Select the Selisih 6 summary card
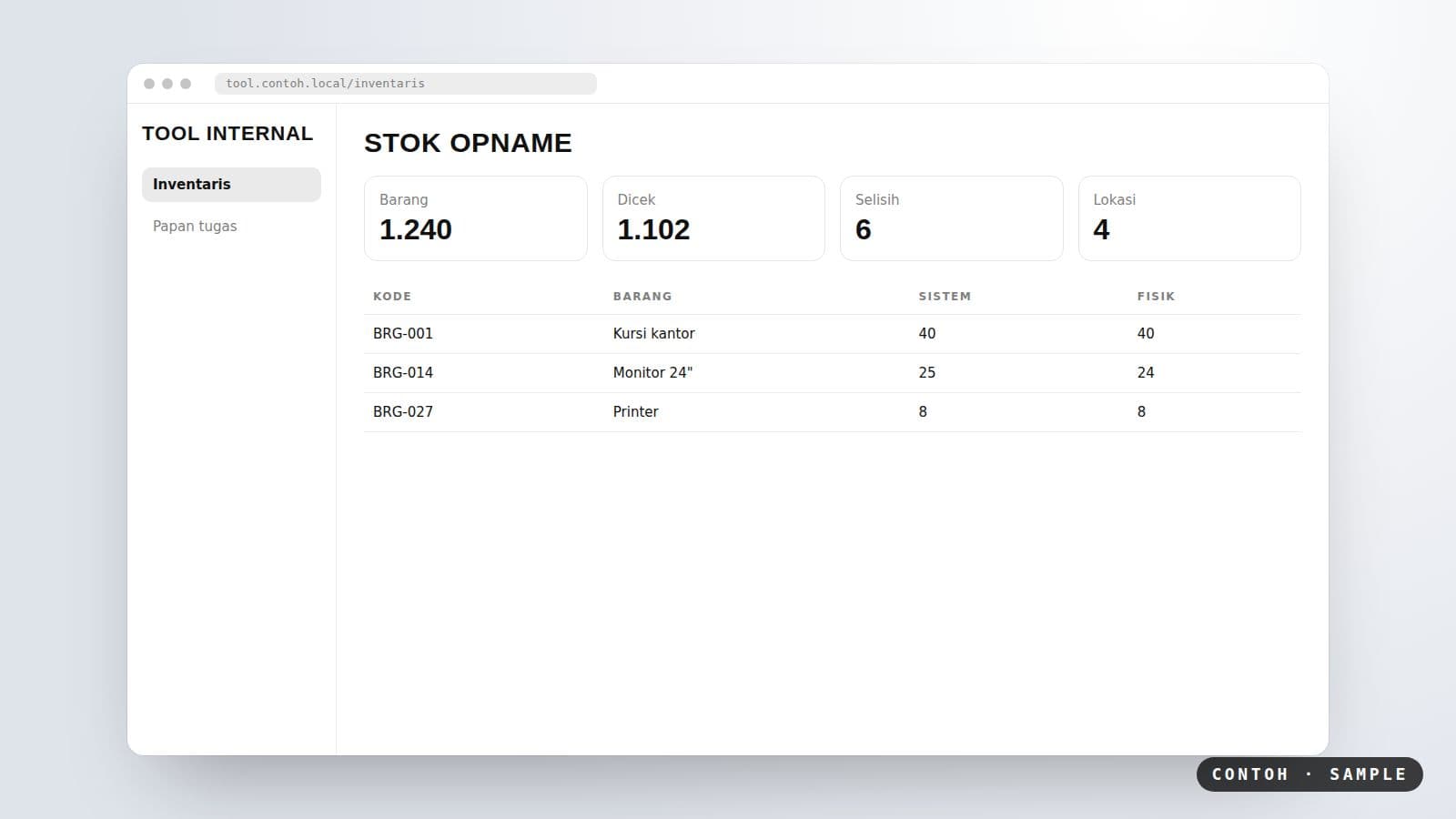Screen dimensions: 1456x819 pyautogui.click(x=952, y=218)
